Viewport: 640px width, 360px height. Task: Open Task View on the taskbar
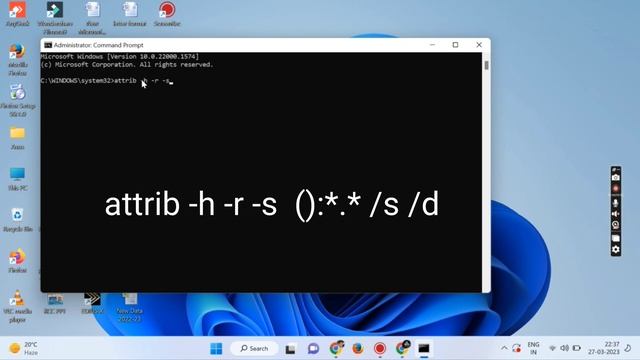[290, 349]
